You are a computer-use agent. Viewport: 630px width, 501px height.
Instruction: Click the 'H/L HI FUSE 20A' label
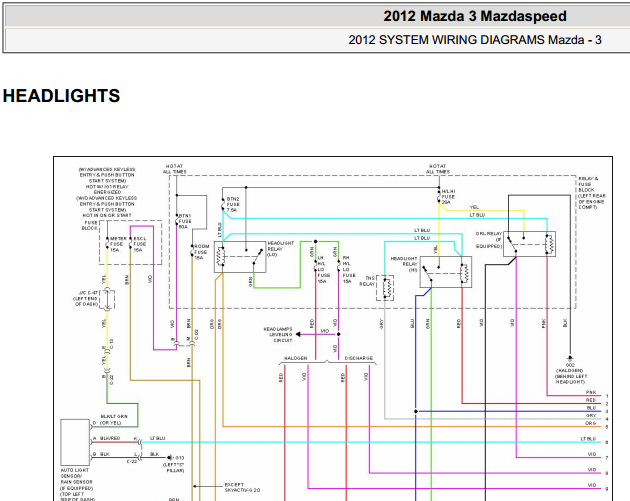(448, 197)
